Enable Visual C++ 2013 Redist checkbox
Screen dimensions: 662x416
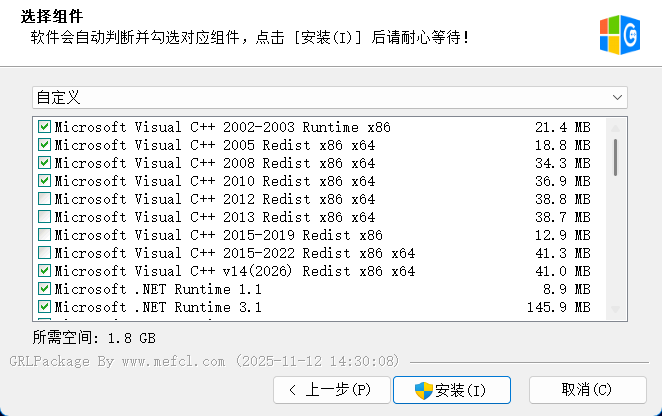pos(44,217)
